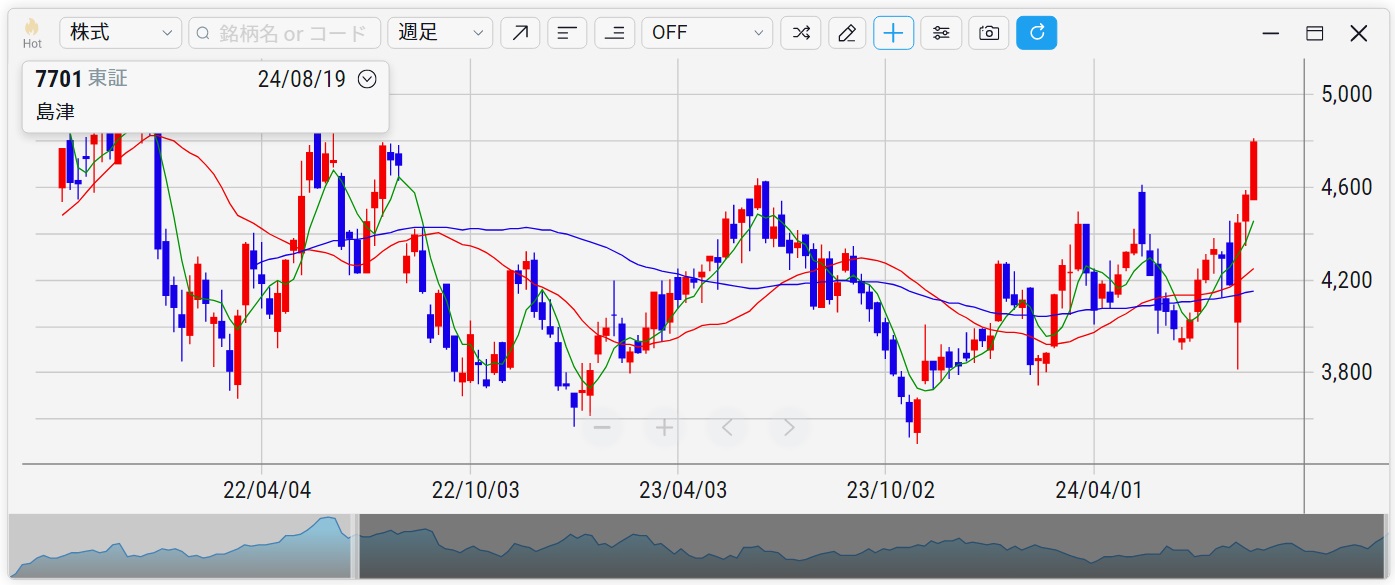This screenshot has width=1395, height=585.
Task: Click the highlighted range in overview navigator
Action: tap(180, 546)
